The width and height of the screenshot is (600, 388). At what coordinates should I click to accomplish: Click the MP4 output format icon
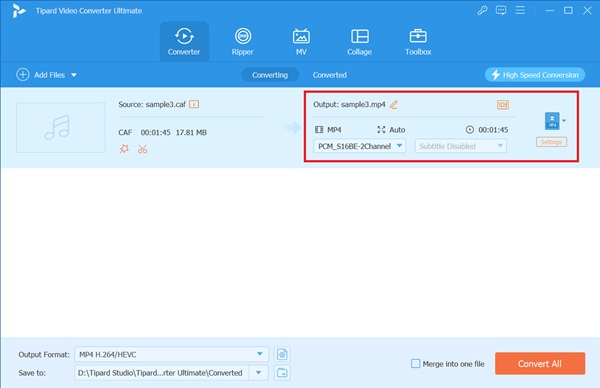click(x=552, y=121)
